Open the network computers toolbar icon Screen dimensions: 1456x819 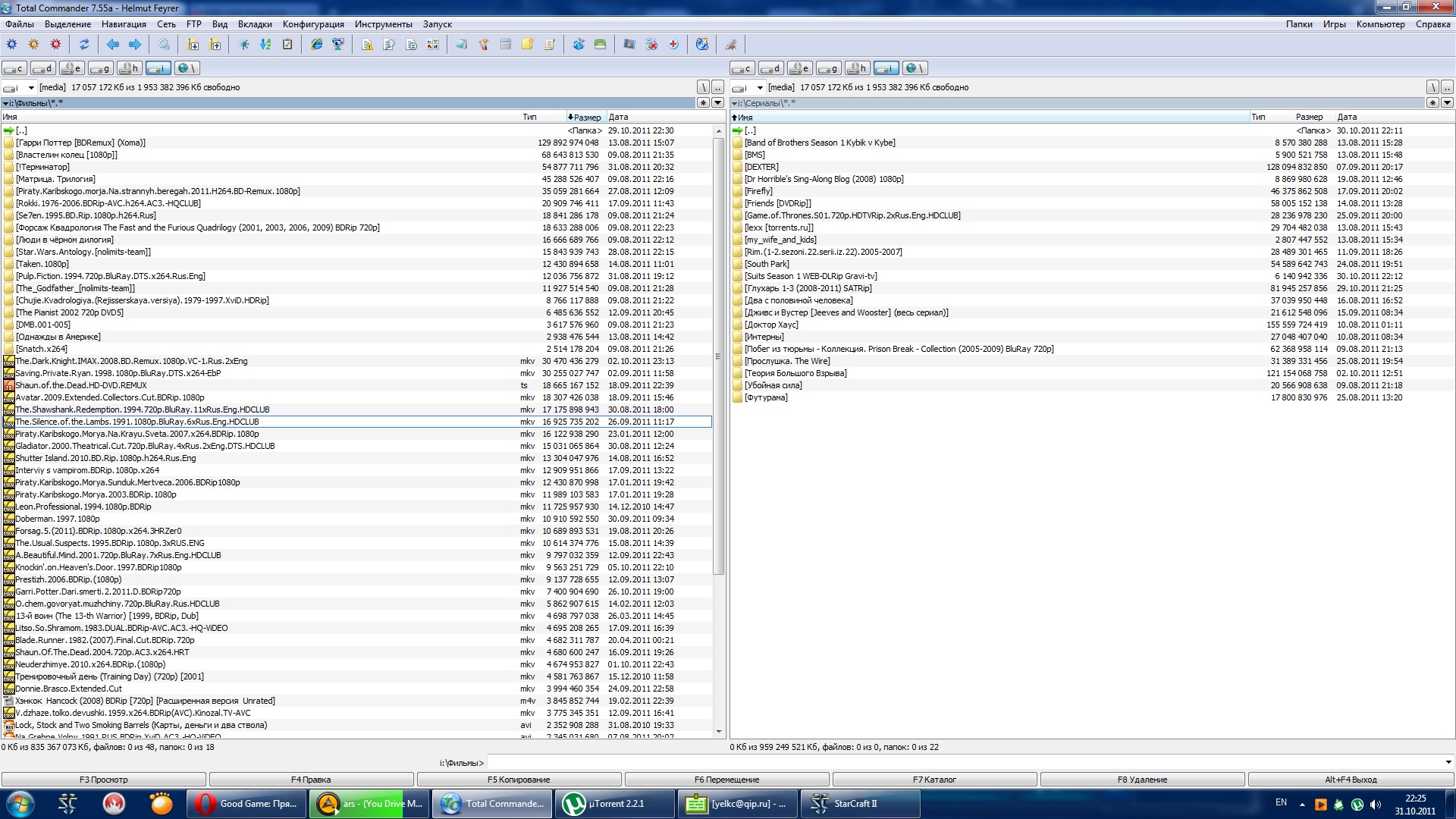[338, 45]
